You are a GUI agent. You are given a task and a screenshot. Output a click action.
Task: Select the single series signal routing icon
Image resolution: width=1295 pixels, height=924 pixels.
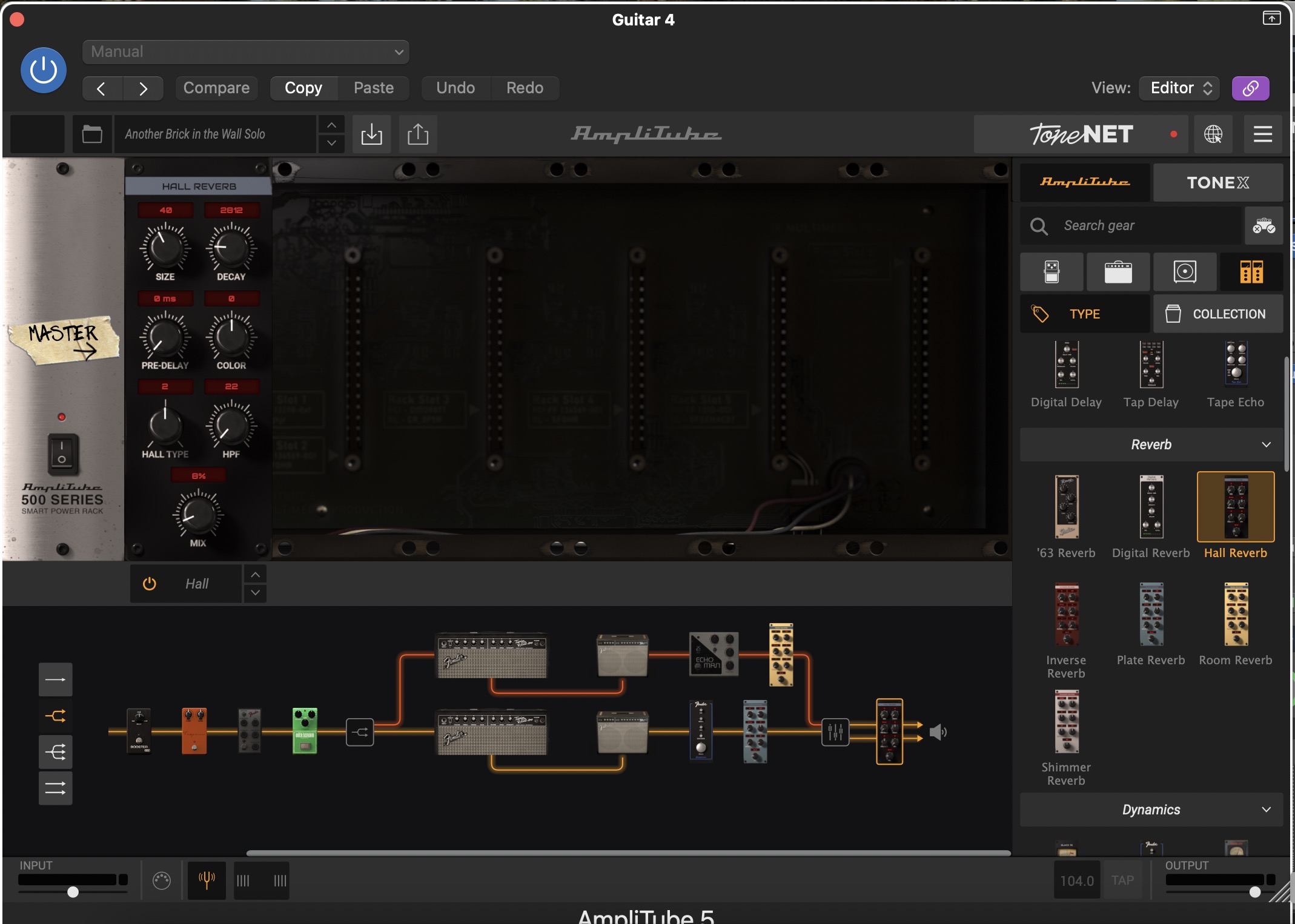click(56, 679)
